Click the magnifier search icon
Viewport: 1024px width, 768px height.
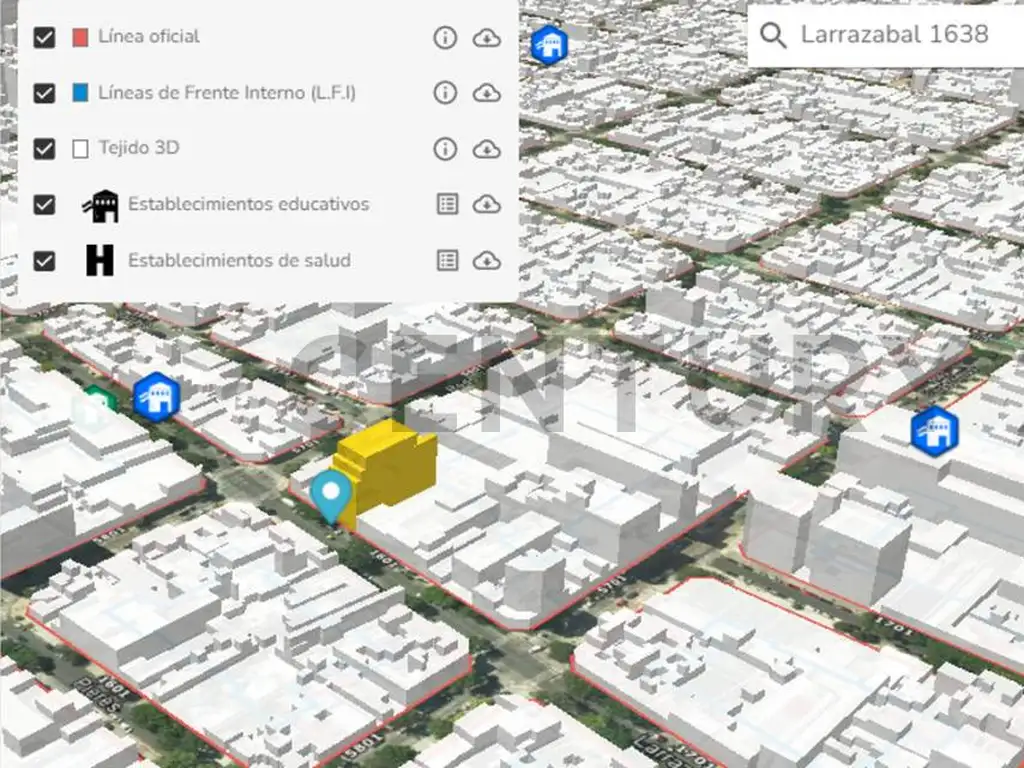pos(773,35)
